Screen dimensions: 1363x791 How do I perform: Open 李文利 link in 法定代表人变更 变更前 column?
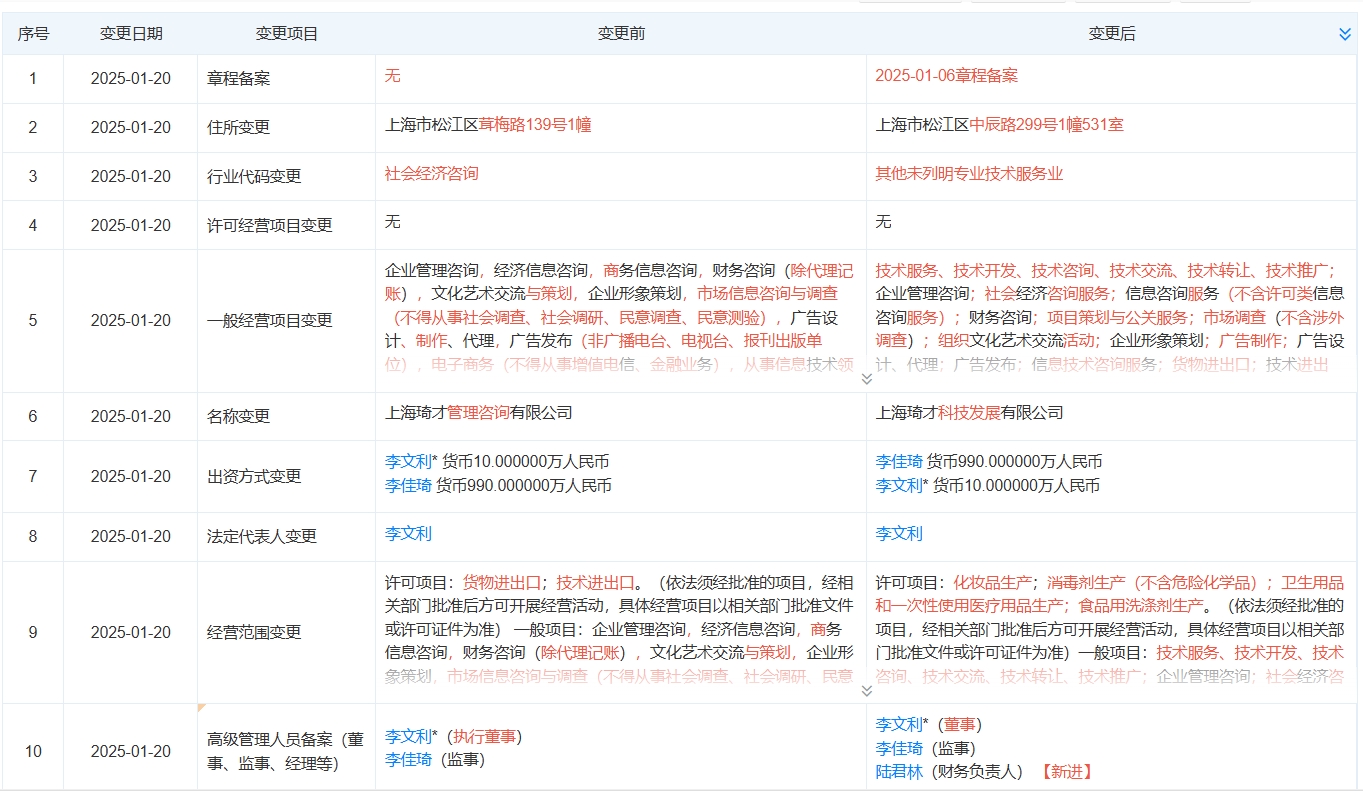click(408, 534)
